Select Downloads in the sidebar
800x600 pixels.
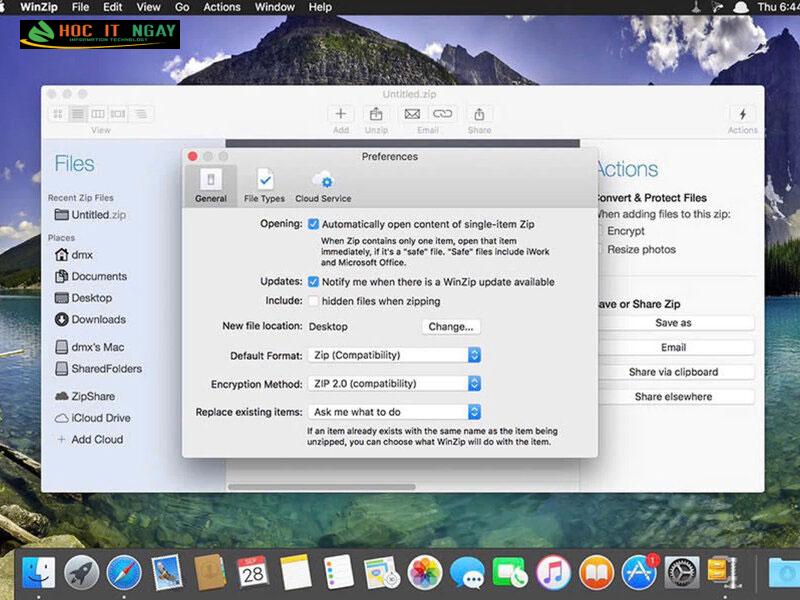90,319
